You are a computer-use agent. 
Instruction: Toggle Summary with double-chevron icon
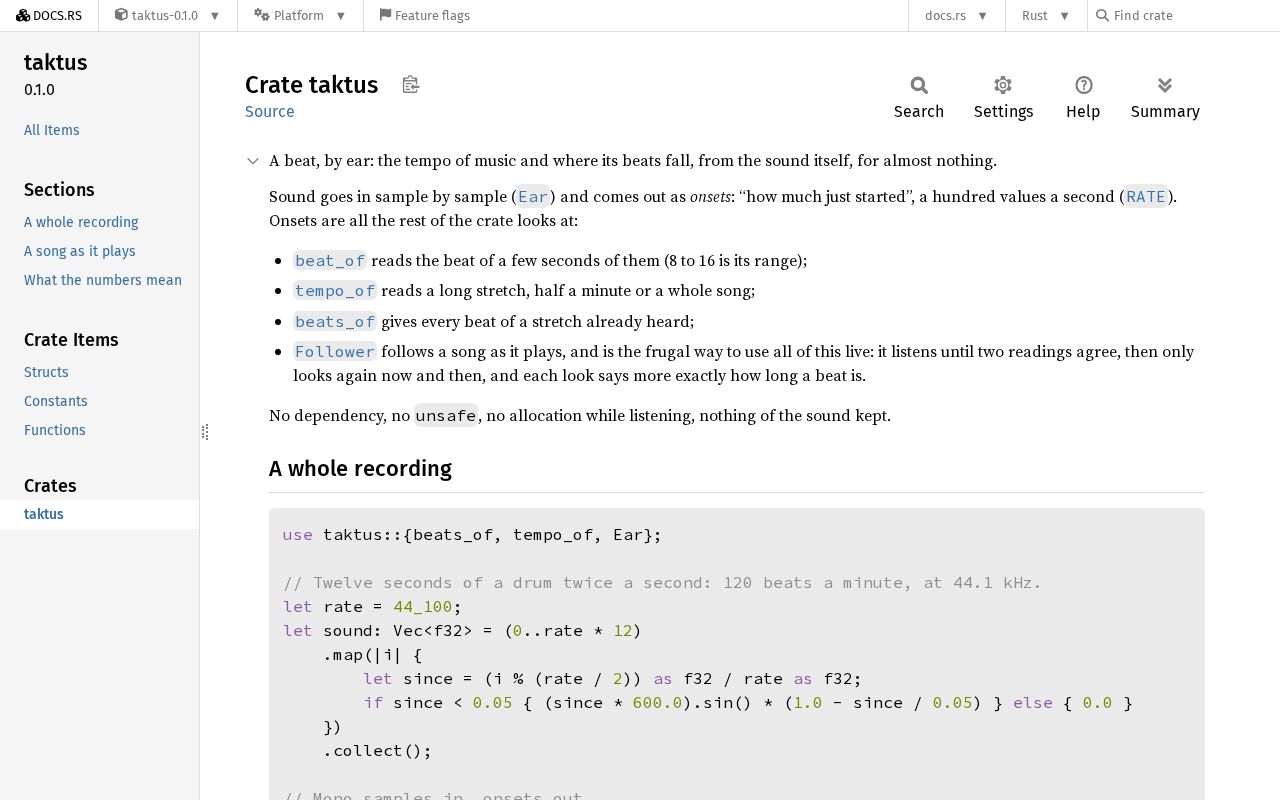(x=1165, y=98)
